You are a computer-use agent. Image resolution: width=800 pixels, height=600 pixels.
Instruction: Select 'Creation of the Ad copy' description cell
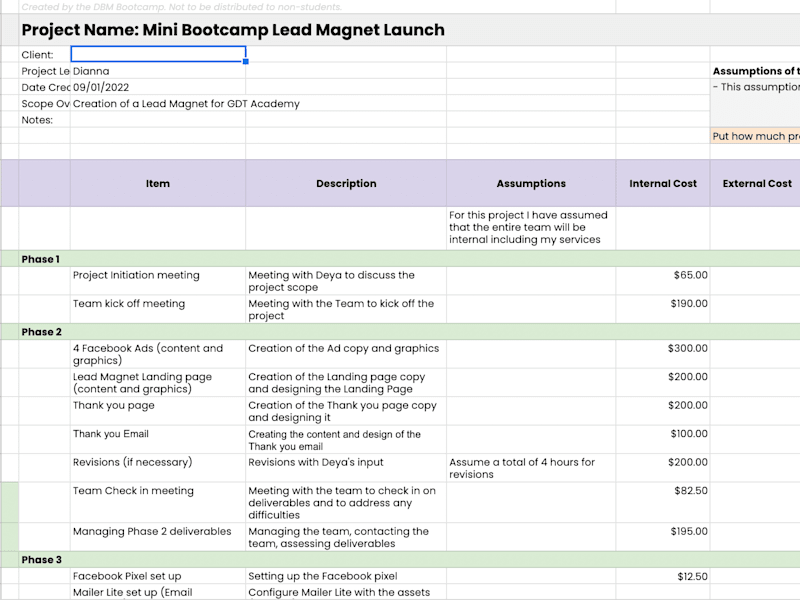click(x=346, y=354)
